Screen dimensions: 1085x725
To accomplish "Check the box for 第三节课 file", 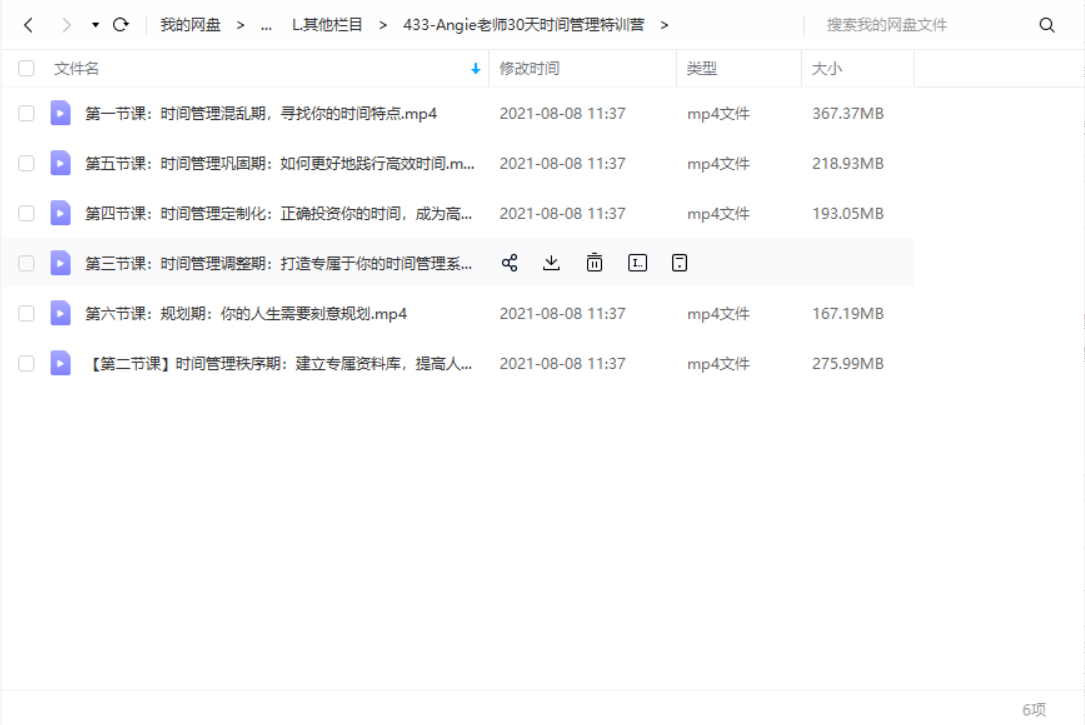I will (x=26, y=264).
